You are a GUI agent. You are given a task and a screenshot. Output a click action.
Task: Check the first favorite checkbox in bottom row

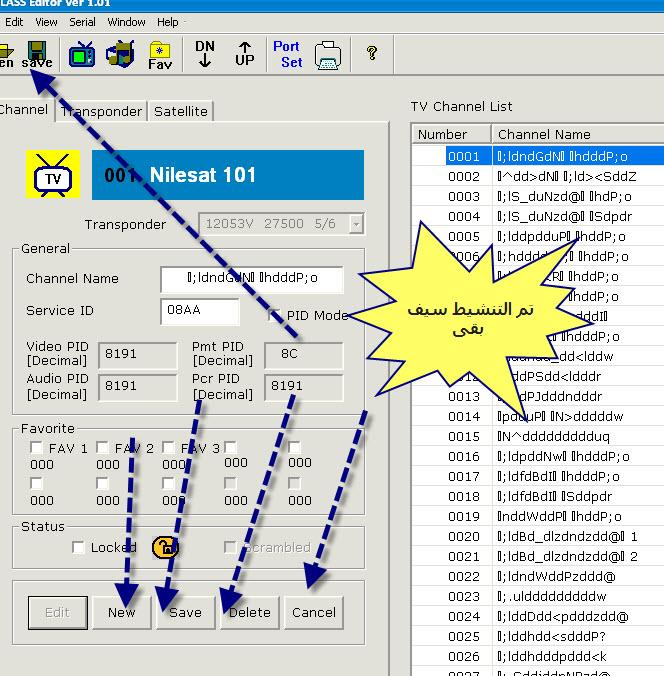click(36, 483)
